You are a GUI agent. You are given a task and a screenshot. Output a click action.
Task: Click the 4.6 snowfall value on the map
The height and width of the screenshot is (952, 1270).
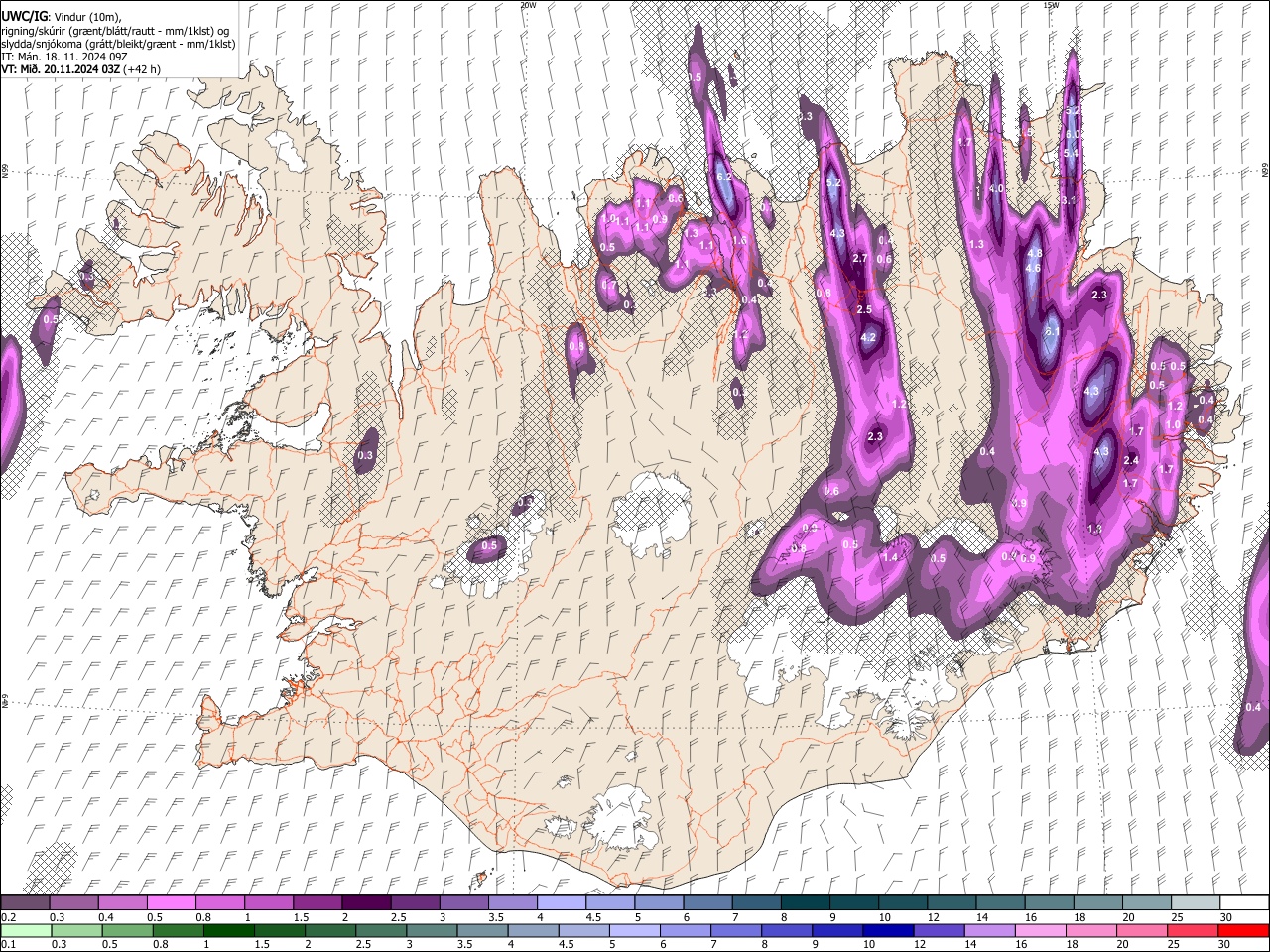click(x=1033, y=269)
